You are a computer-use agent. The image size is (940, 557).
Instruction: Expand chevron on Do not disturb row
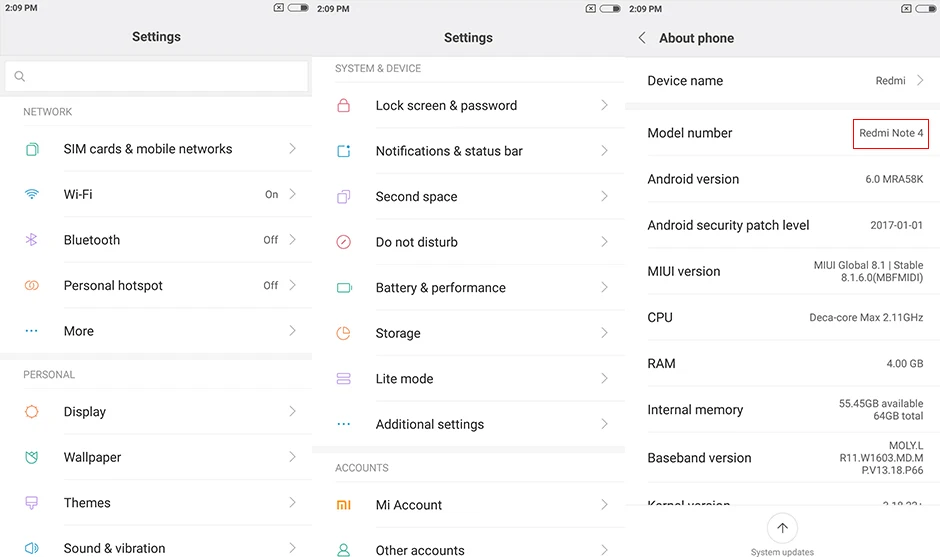[604, 242]
